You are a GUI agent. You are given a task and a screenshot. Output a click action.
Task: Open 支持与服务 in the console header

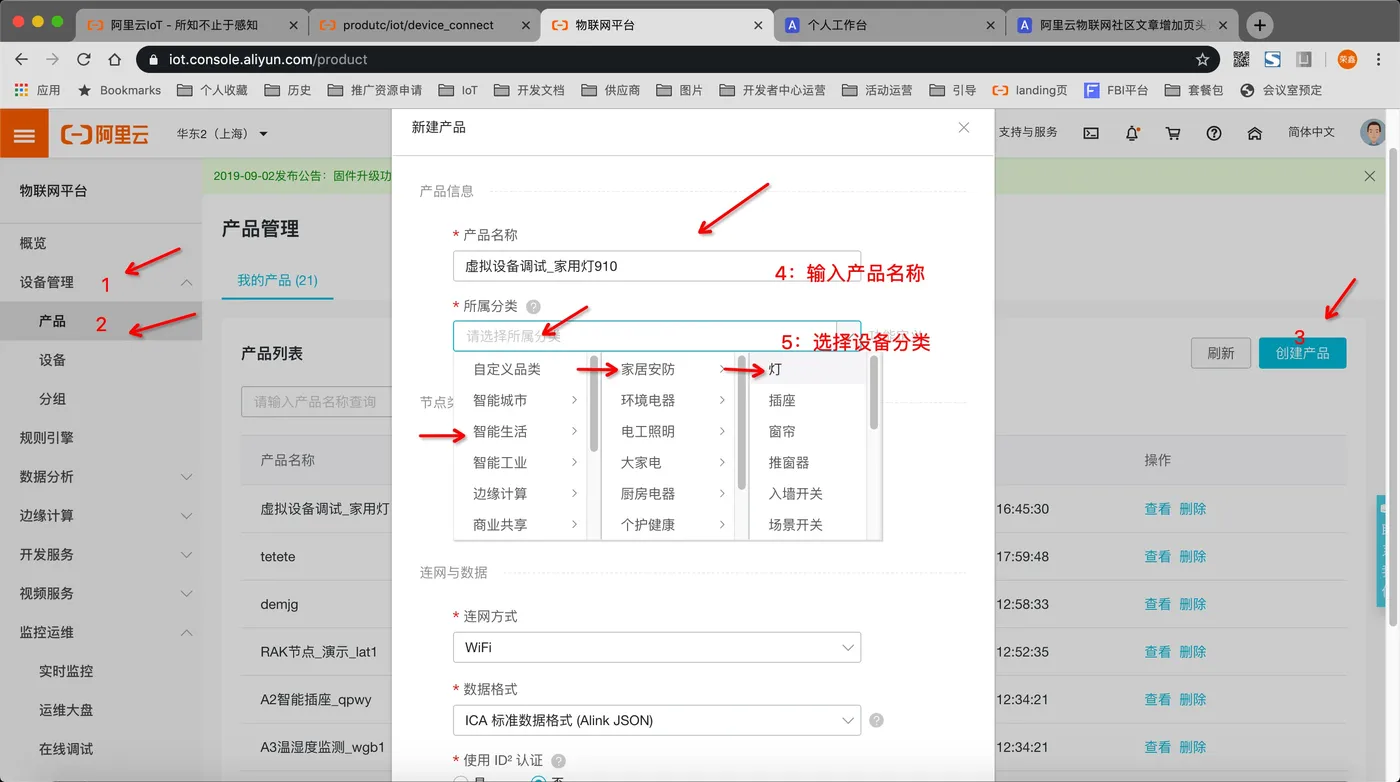pyautogui.click(x=1028, y=132)
